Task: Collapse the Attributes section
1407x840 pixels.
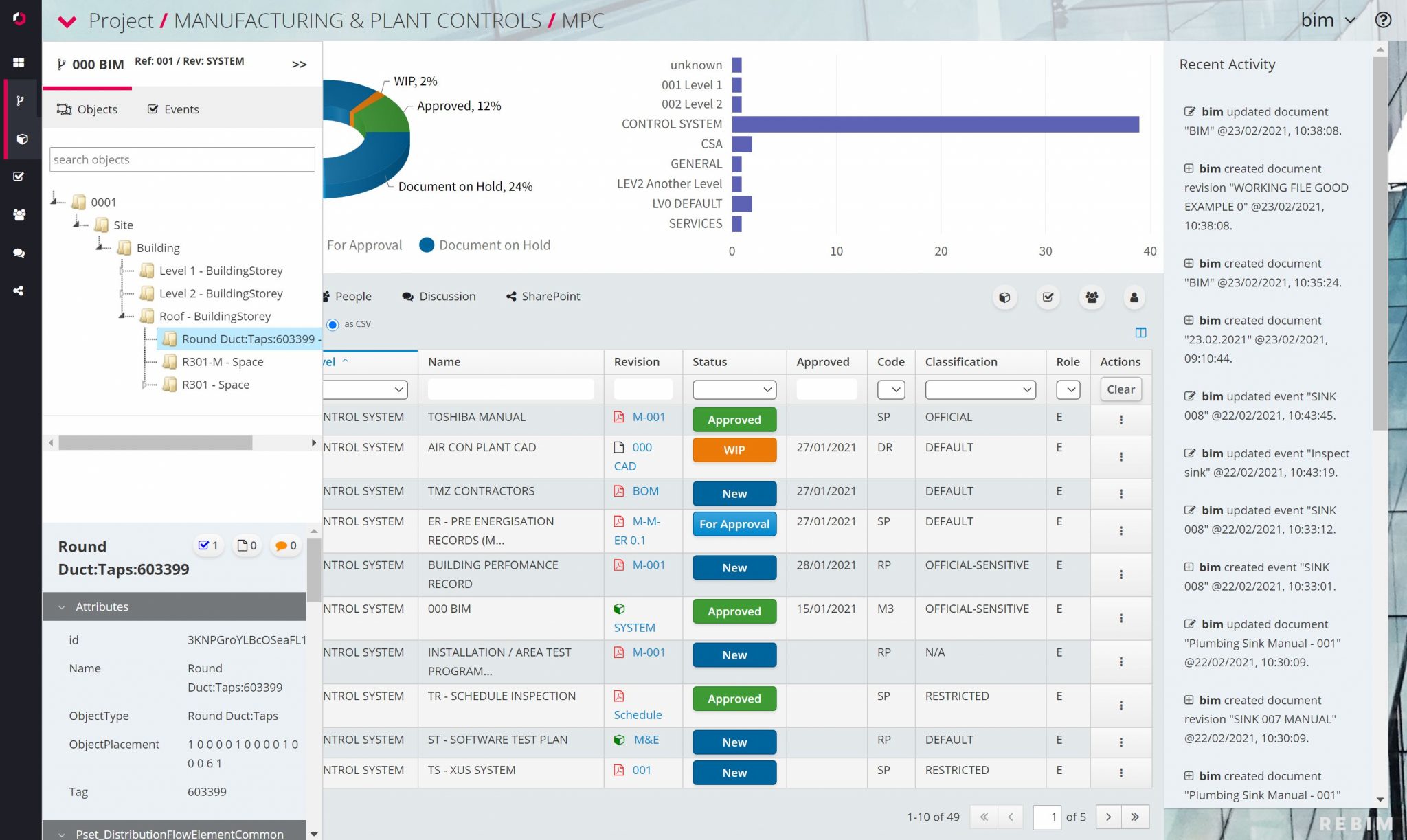Action: (102, 606)
